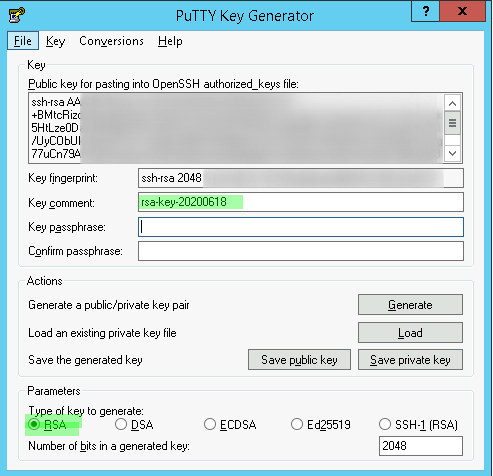Select the Ed25519 key type

coord(321,425)
